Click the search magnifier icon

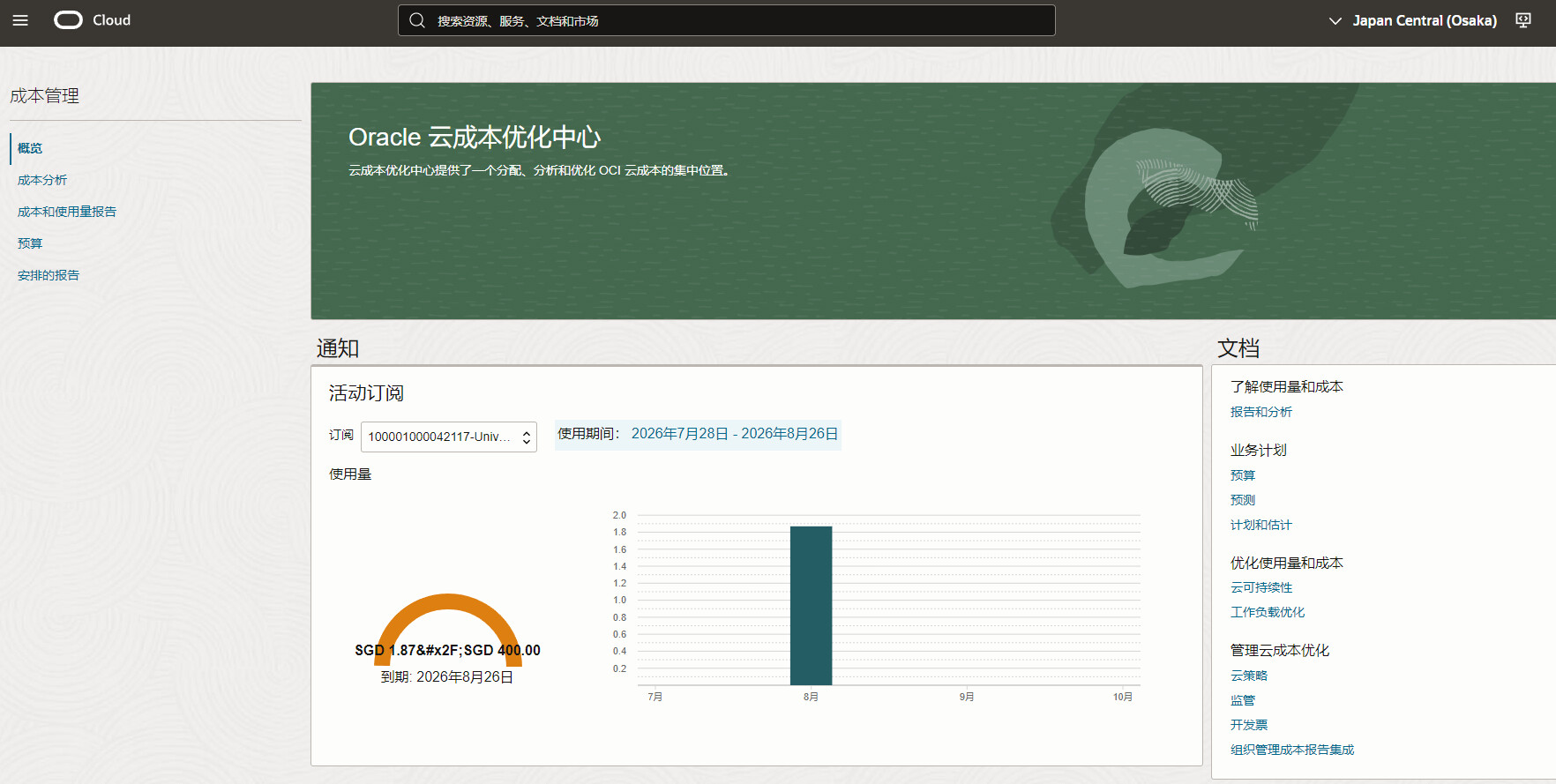coord(417,20)
